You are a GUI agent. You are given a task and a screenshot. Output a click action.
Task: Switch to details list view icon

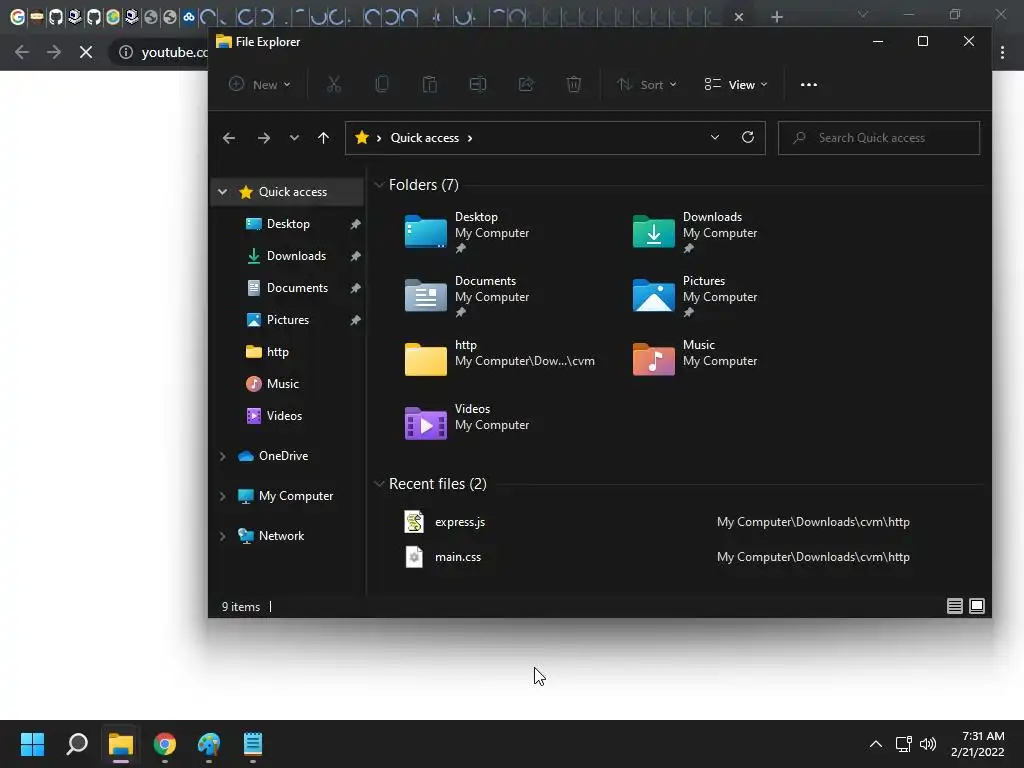[954, 606]
